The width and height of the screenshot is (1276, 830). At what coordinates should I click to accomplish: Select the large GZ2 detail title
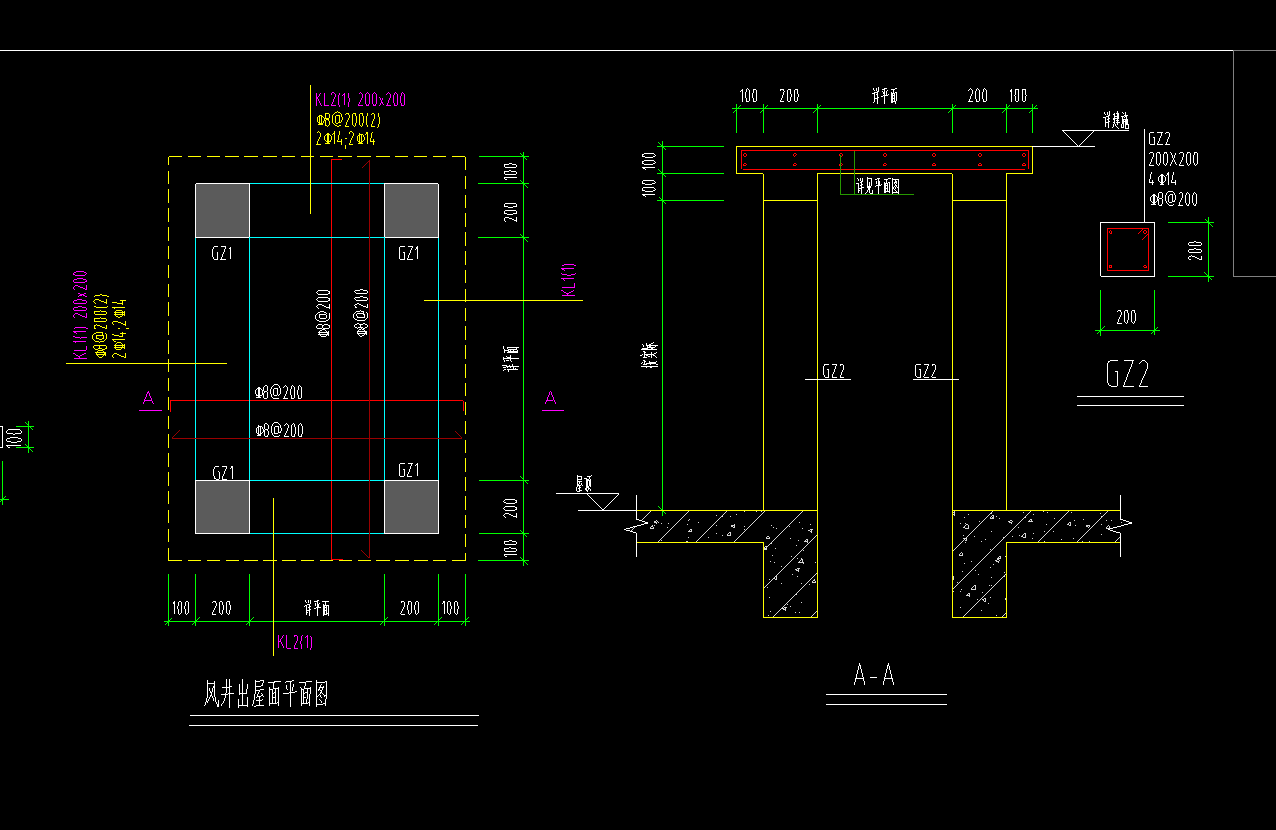click(x=1128, y=375)
